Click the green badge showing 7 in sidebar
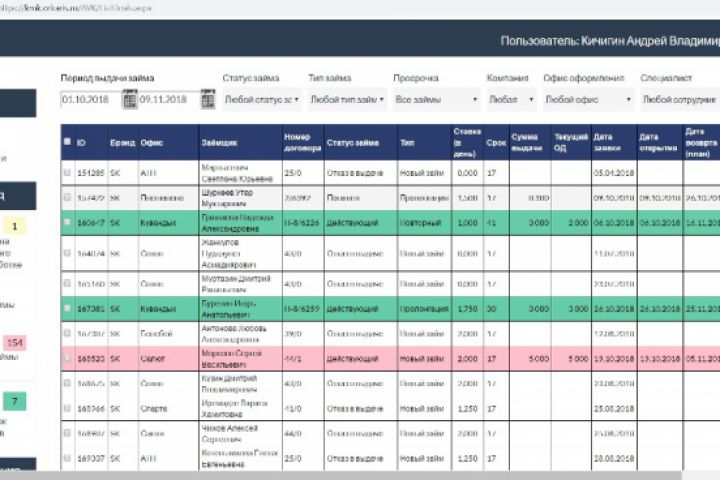The width and height of the screenshot is (720, 480). [15, 401]
